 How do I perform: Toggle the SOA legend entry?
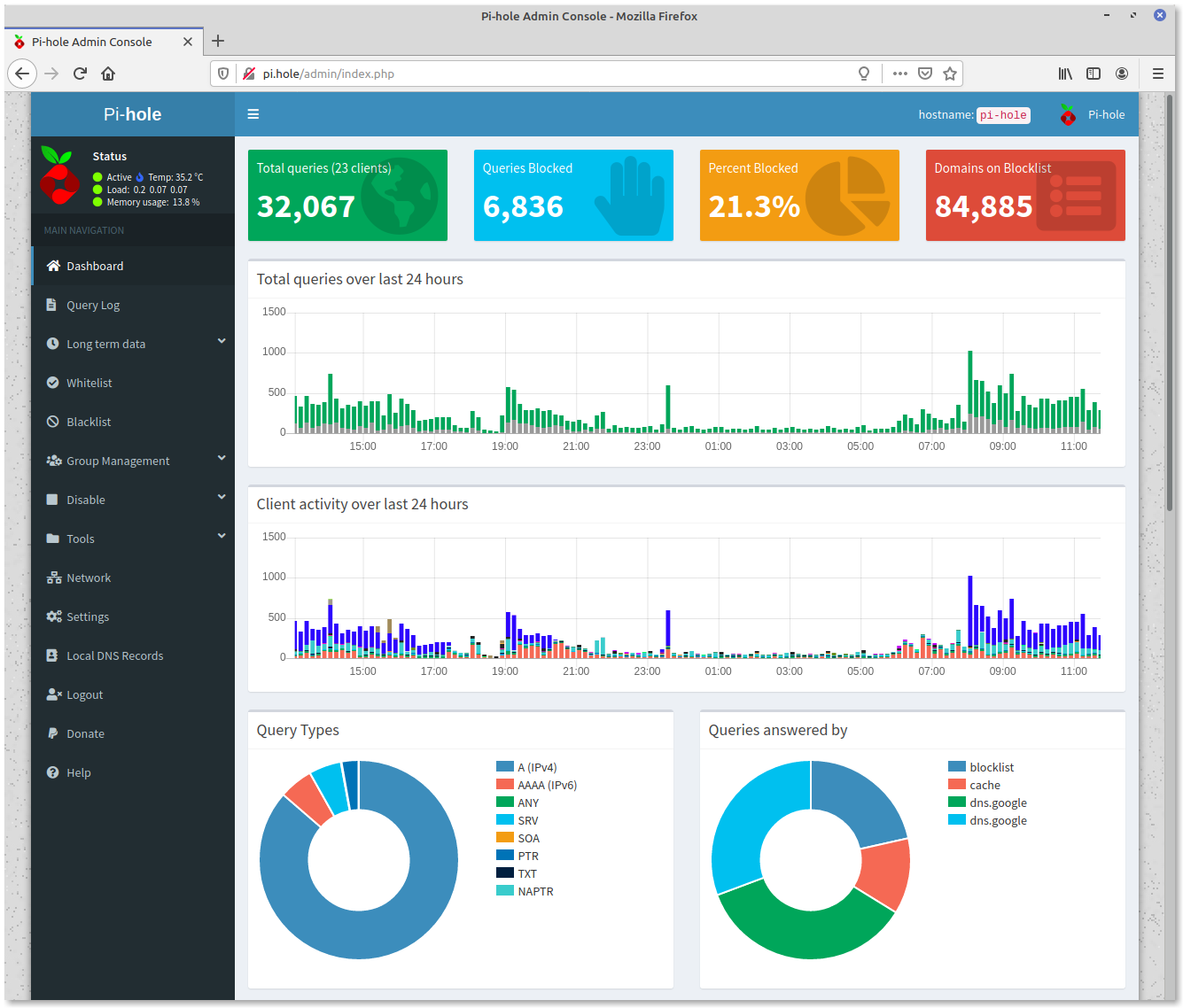[518, 838]
